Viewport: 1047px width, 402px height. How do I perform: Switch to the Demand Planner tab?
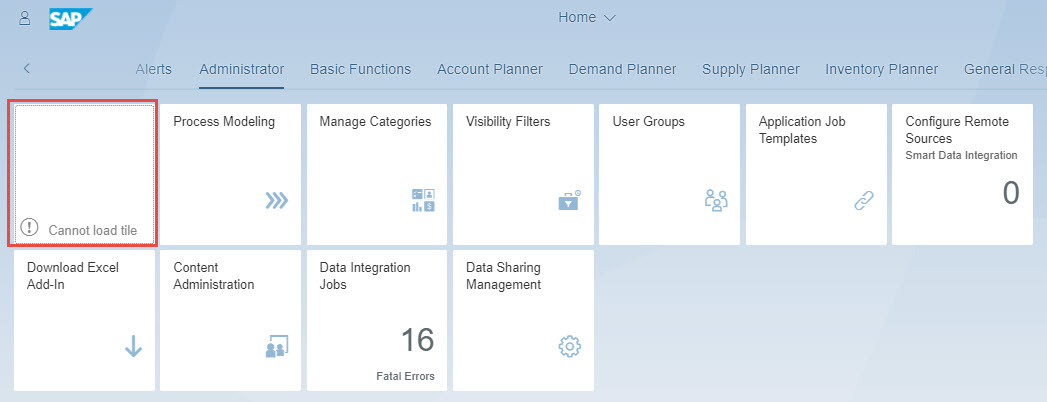point(622,69)
